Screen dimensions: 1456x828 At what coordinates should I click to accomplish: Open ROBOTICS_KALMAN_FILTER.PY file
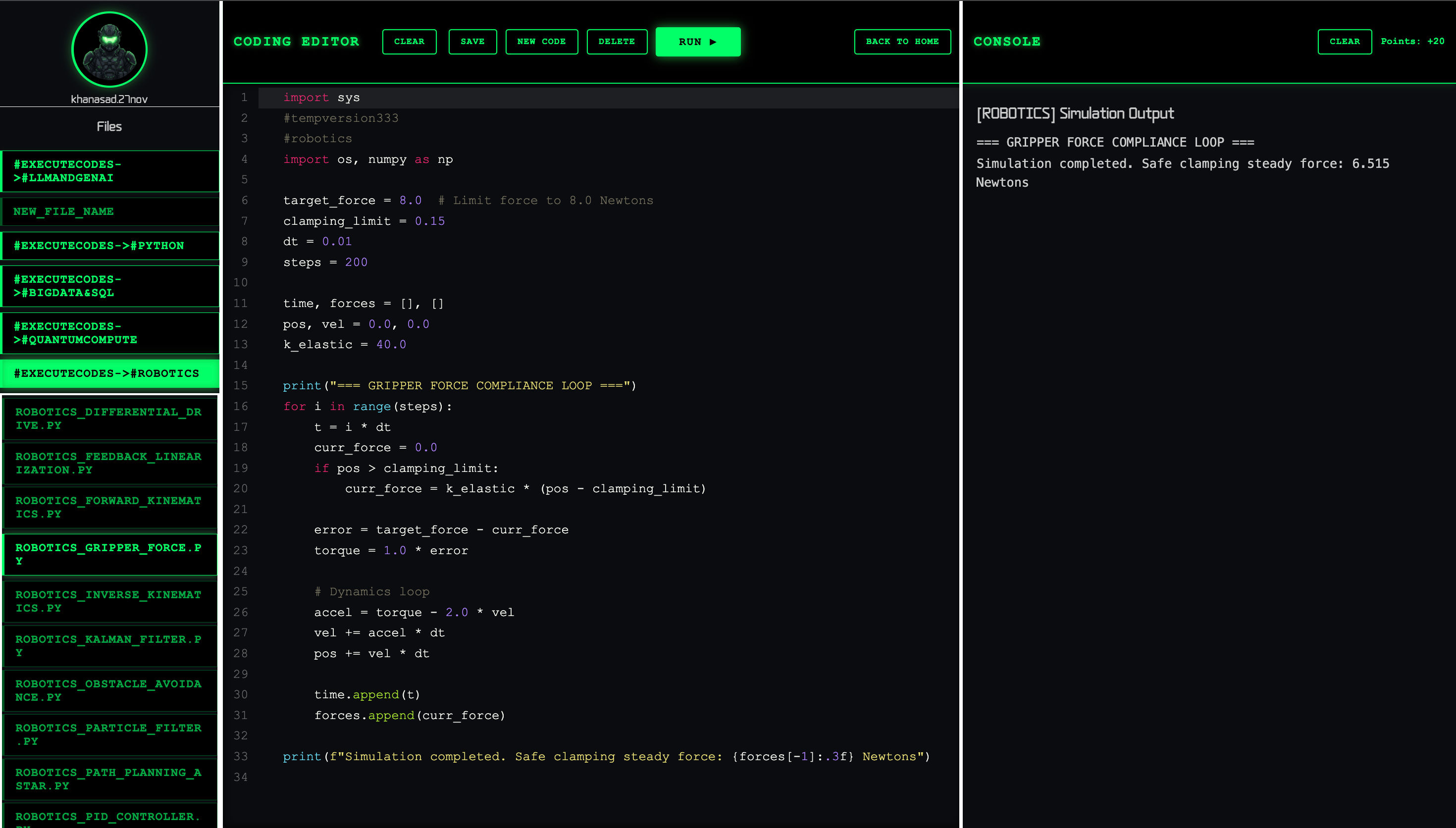point(110,646)
